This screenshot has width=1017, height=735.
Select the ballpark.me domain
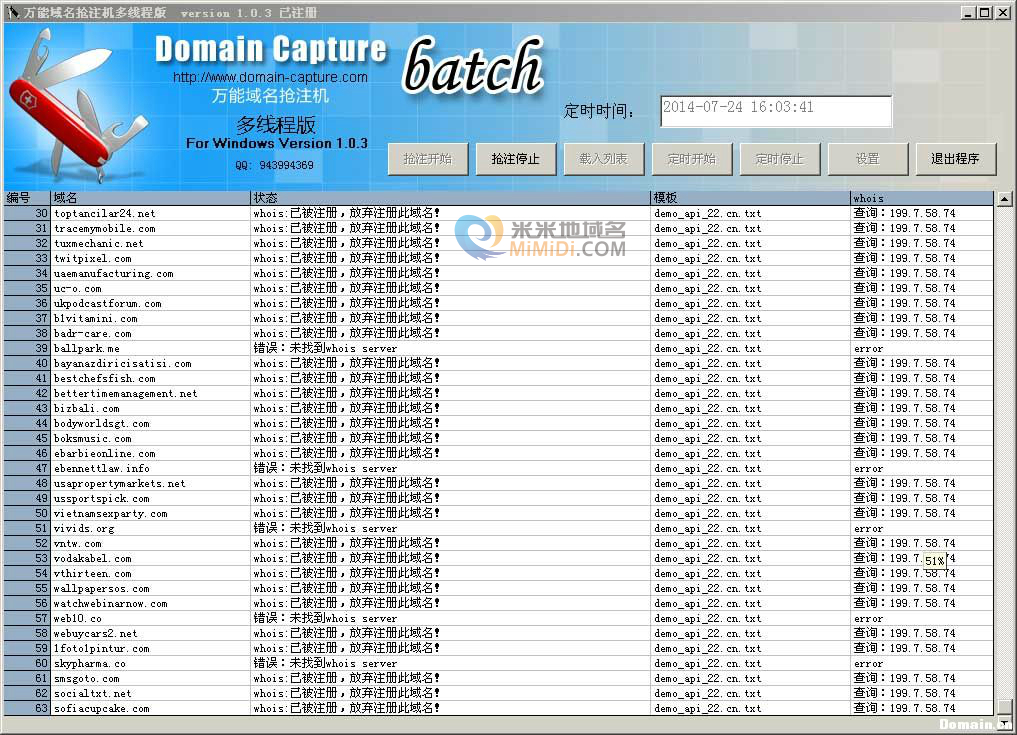click(87, 348)
